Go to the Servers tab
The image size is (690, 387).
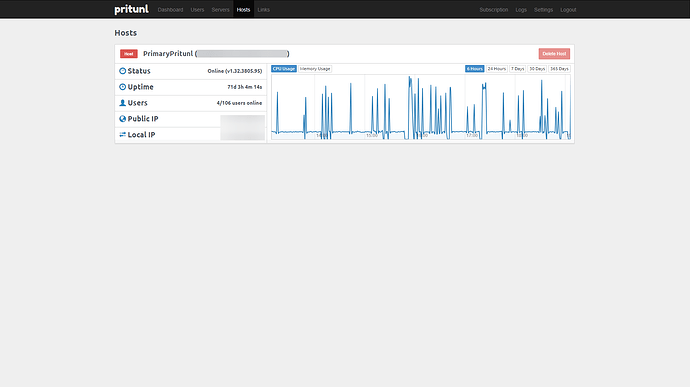coord(220,10)
